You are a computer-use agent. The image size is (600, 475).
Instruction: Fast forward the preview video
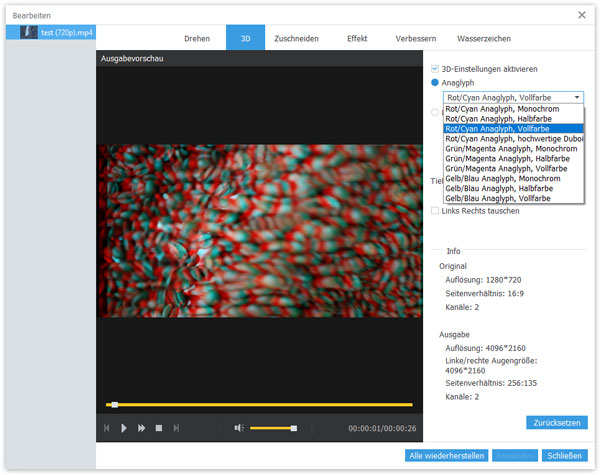pyautogui.click(x=141, y=428)
